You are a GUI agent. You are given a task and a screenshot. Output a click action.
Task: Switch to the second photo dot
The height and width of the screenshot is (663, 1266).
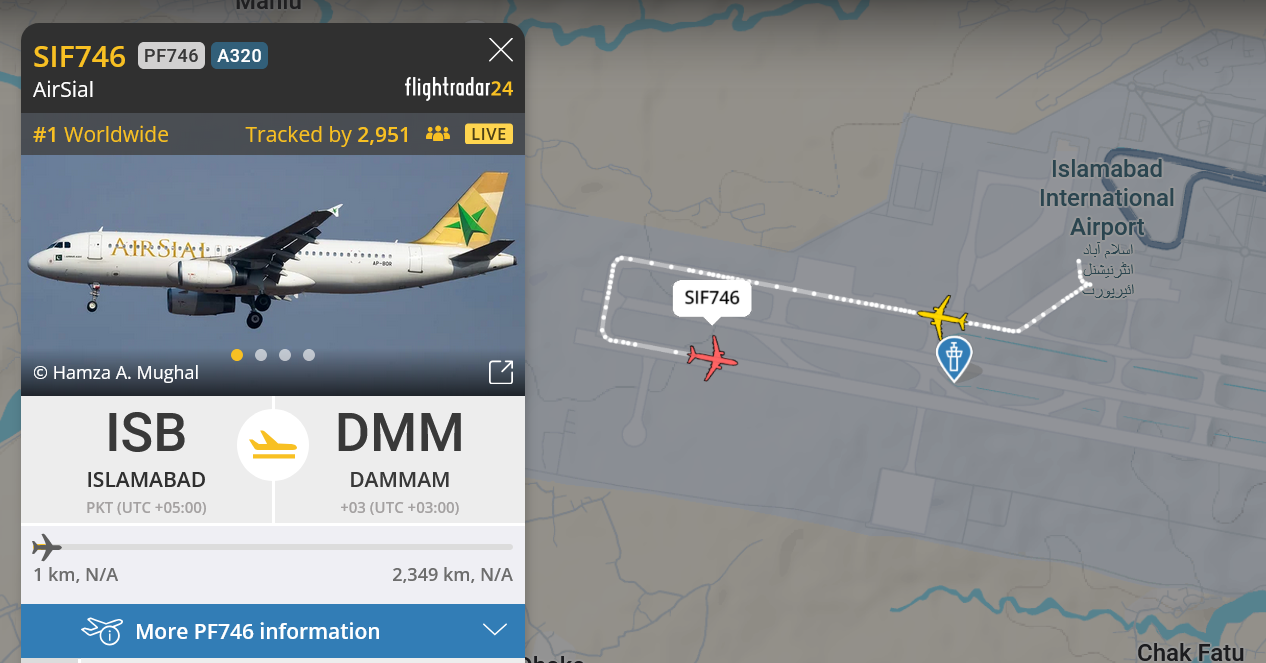tap(261, 354)
